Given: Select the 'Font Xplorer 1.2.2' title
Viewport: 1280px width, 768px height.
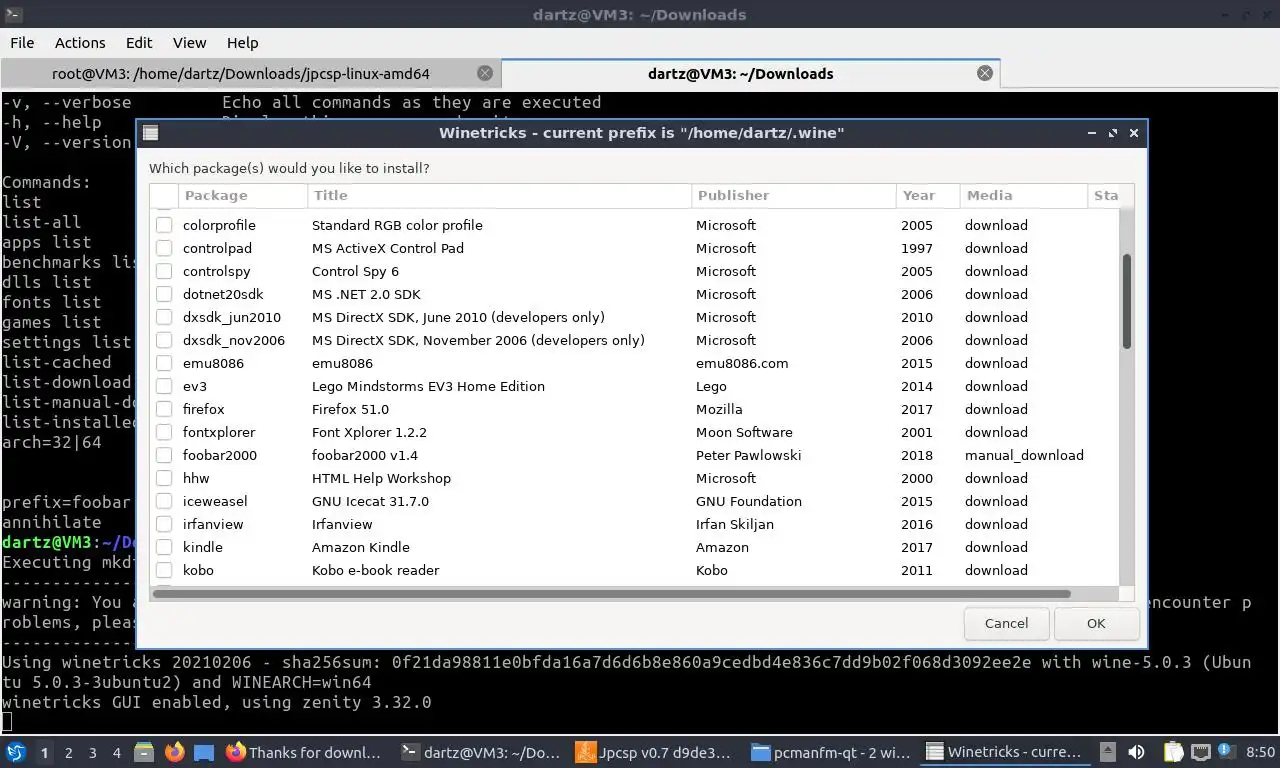Looking at the screenshot, I should (x=369, y=432).
